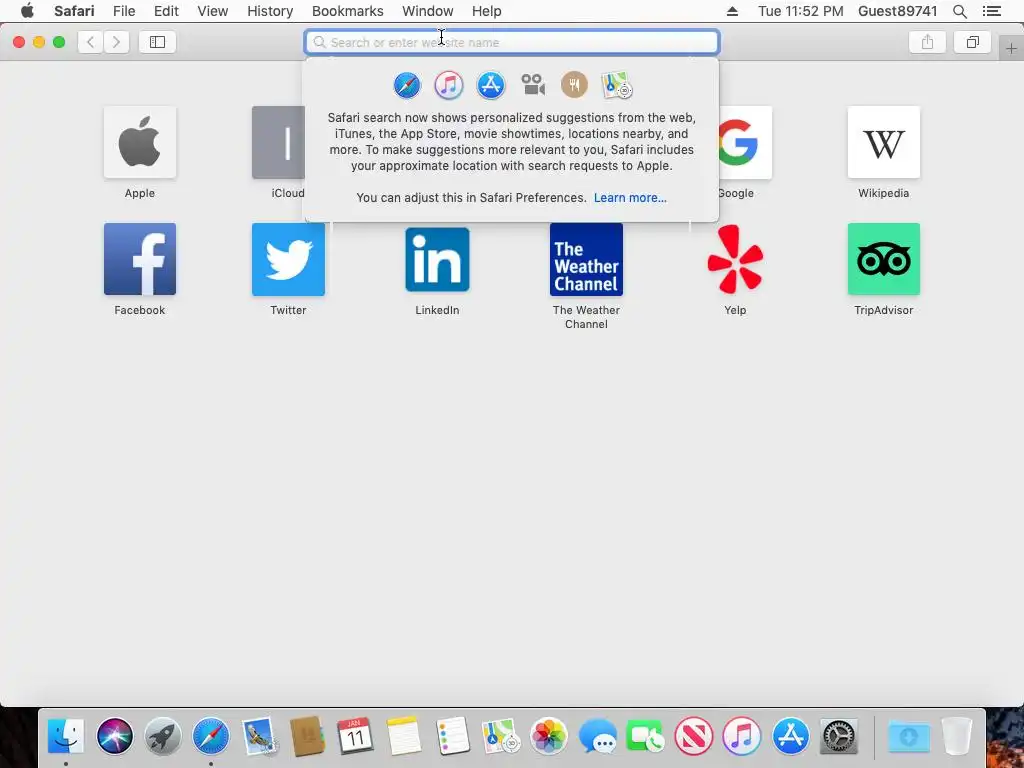This screenshot has height=768, width=1024.
Task: Click the Share toolbar button
Action: point(927,42)
